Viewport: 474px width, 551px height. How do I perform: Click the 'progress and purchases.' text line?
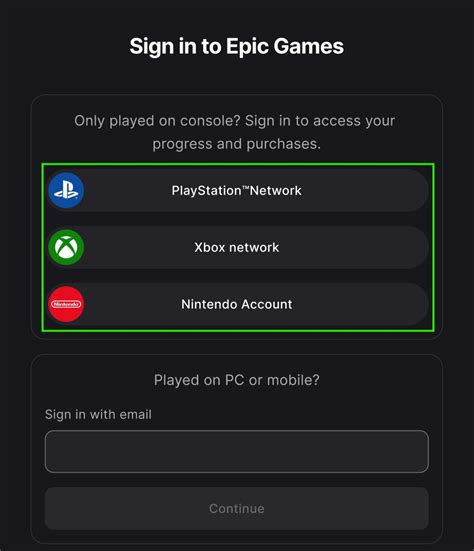[x=236, y=144]
